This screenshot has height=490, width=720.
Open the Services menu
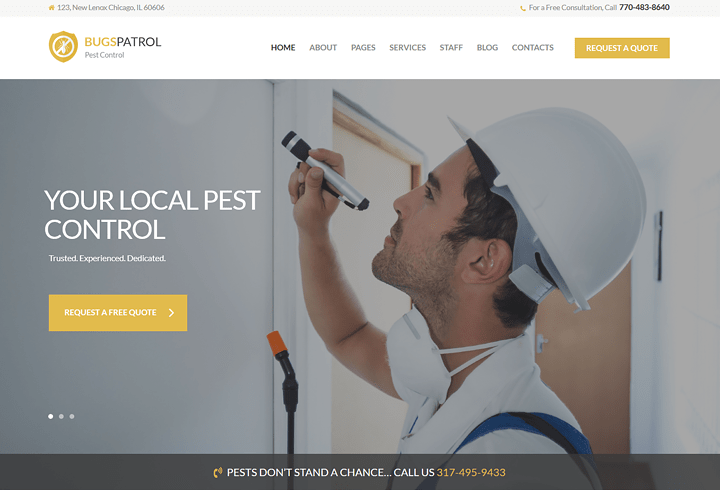(407, 48)
